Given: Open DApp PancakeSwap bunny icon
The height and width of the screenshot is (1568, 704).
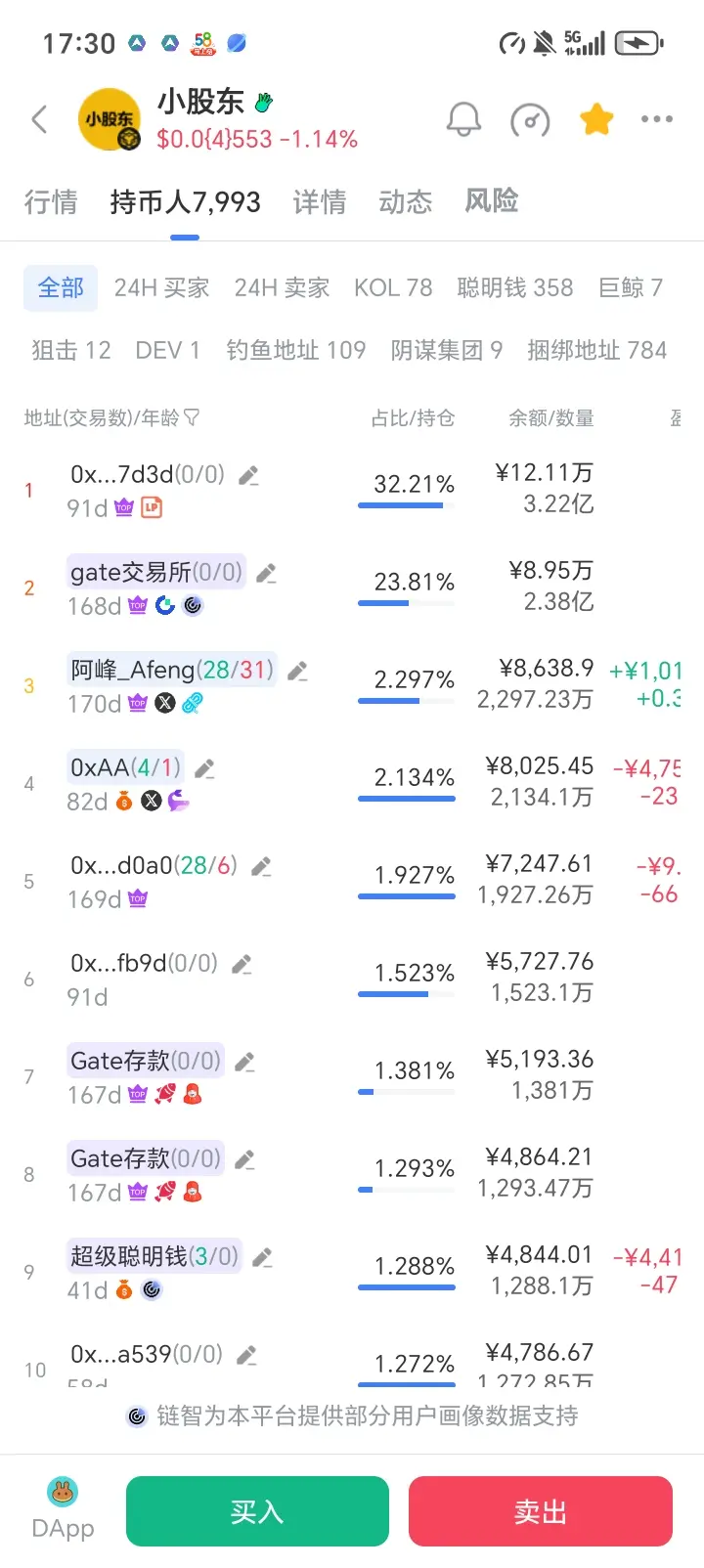Looking at the screenshot, I should tap(63, 1492).
